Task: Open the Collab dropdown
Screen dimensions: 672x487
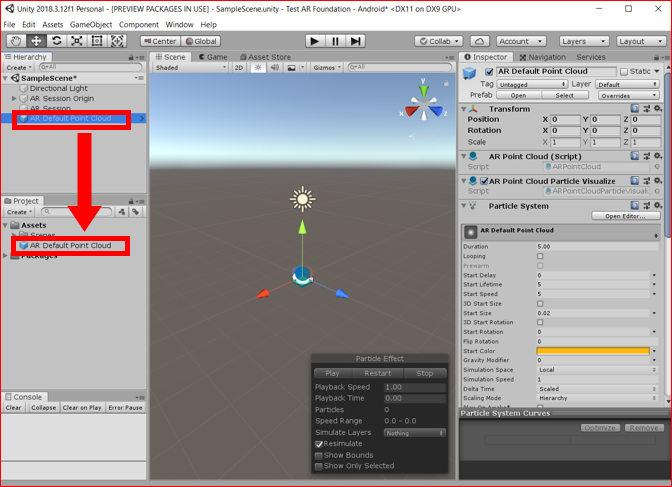Action: click(x=439, y=41)
